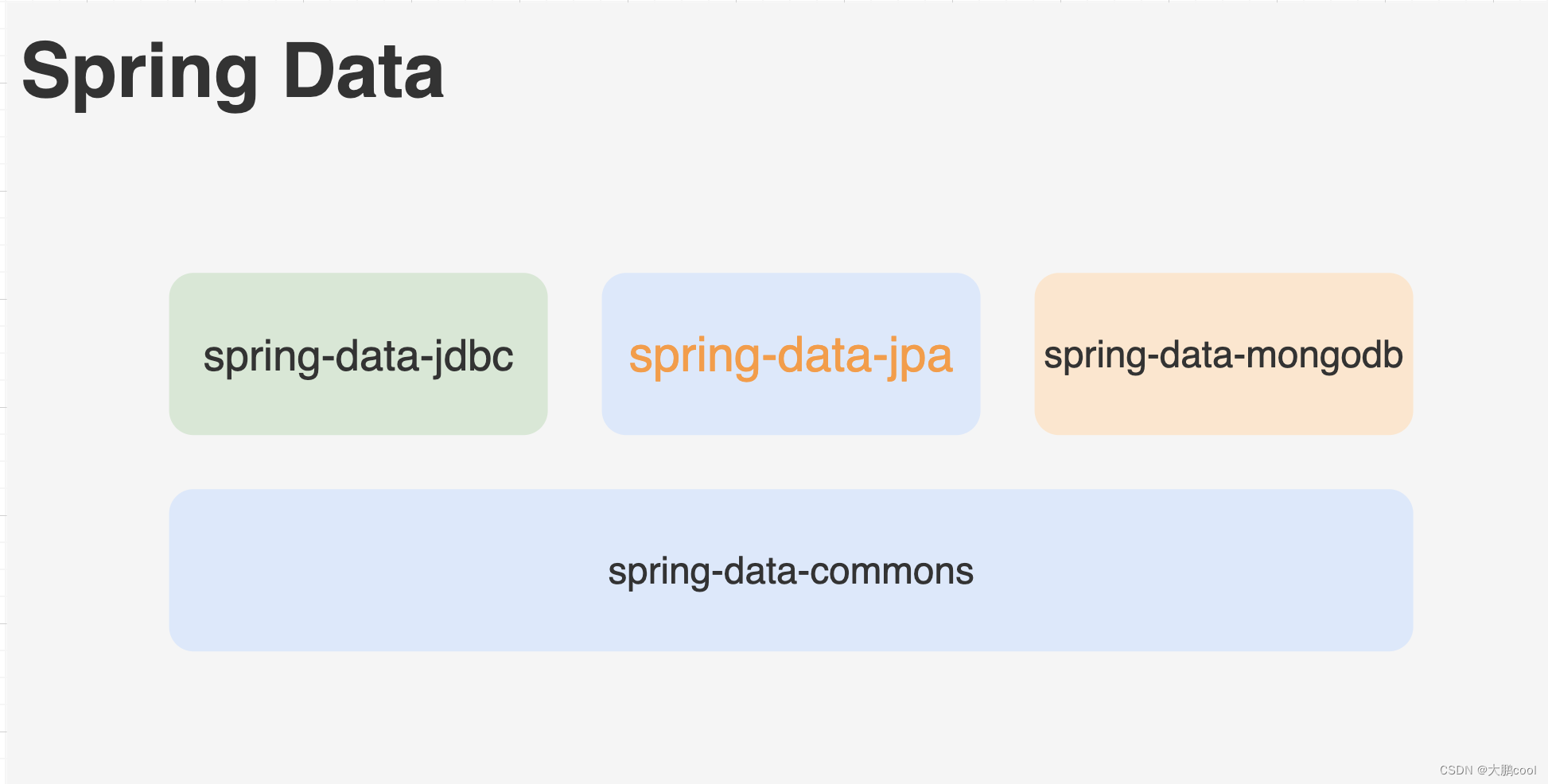Click the 大鹏cool author name watermark

(1512, 770)
